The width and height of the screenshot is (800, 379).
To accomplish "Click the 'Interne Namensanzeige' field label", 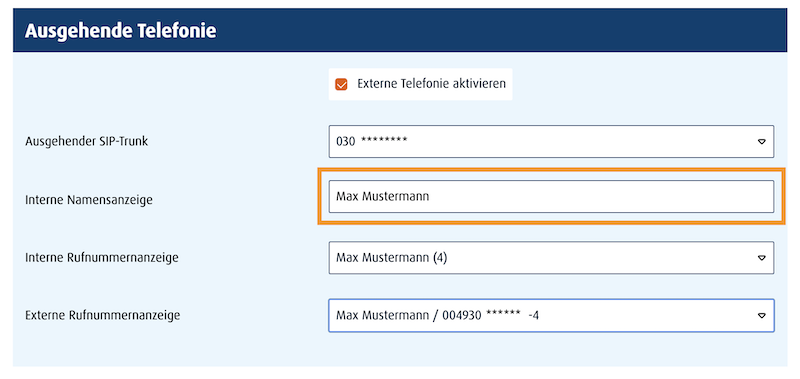I will tap(89, 200).
